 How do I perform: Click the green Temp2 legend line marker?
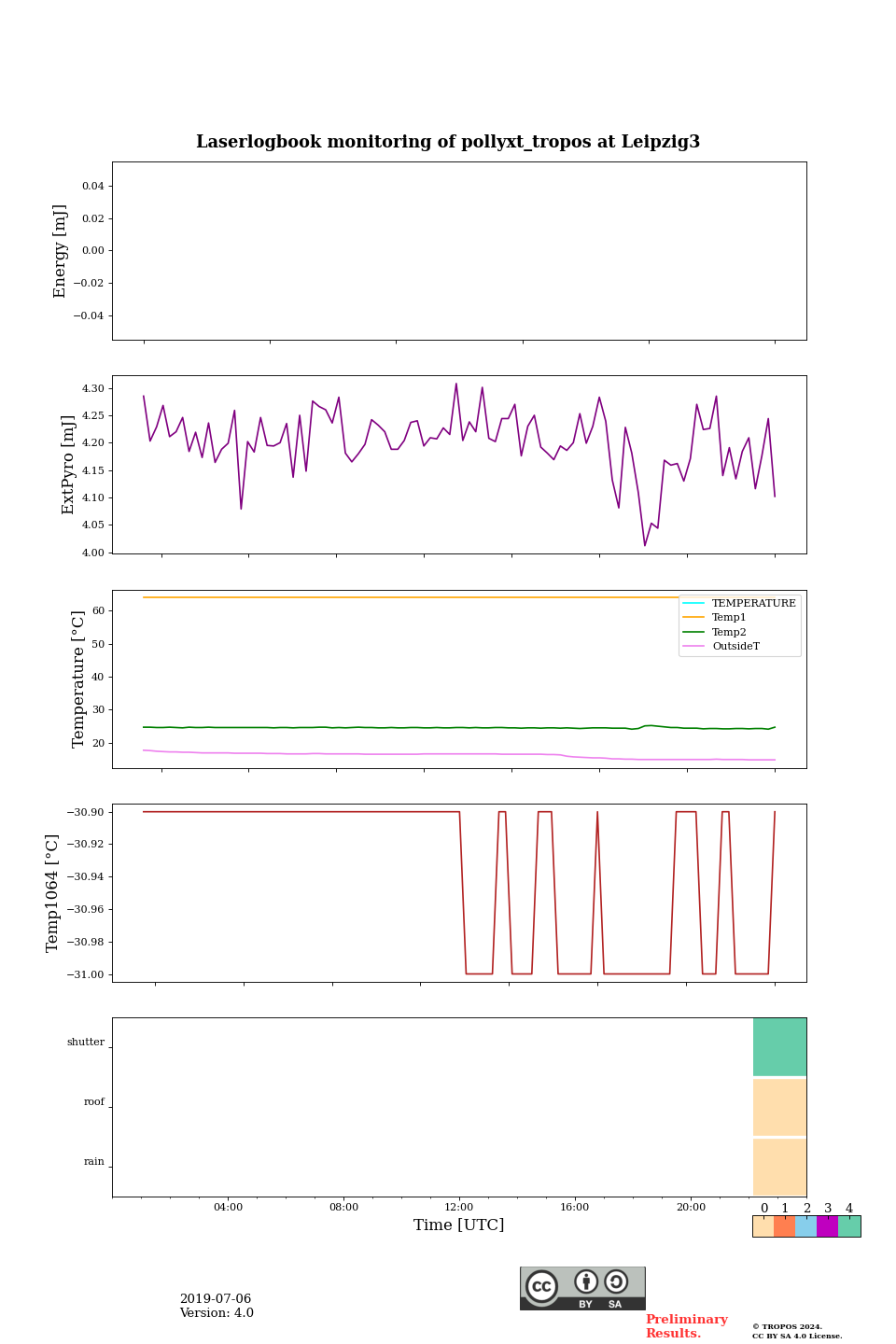click(693, 632)
